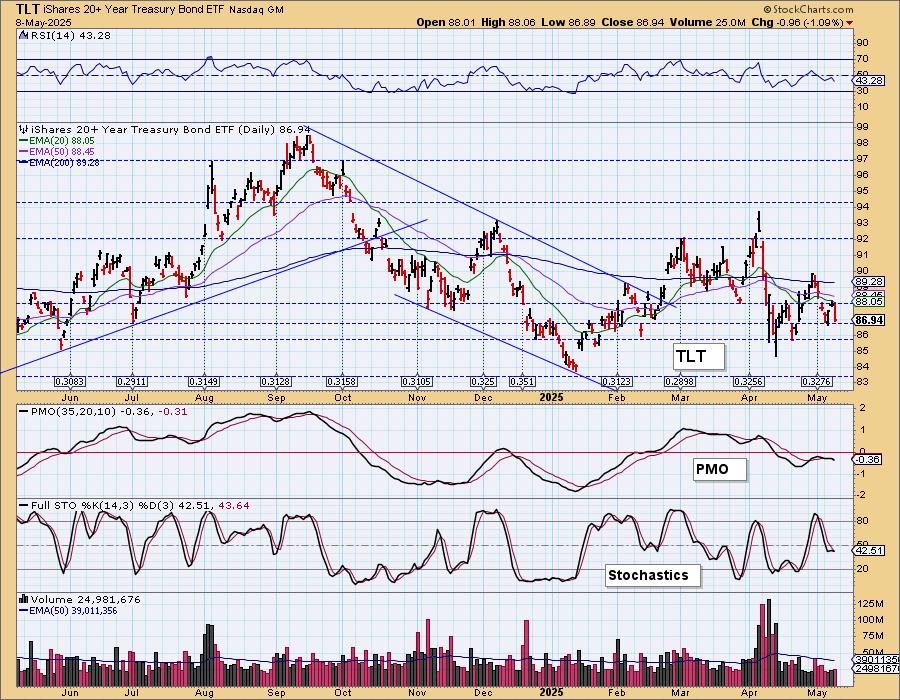This screenshot has width=900, height=700.
Task: Click the 89.28 price tag on the right axis
Action: [868, 282]
